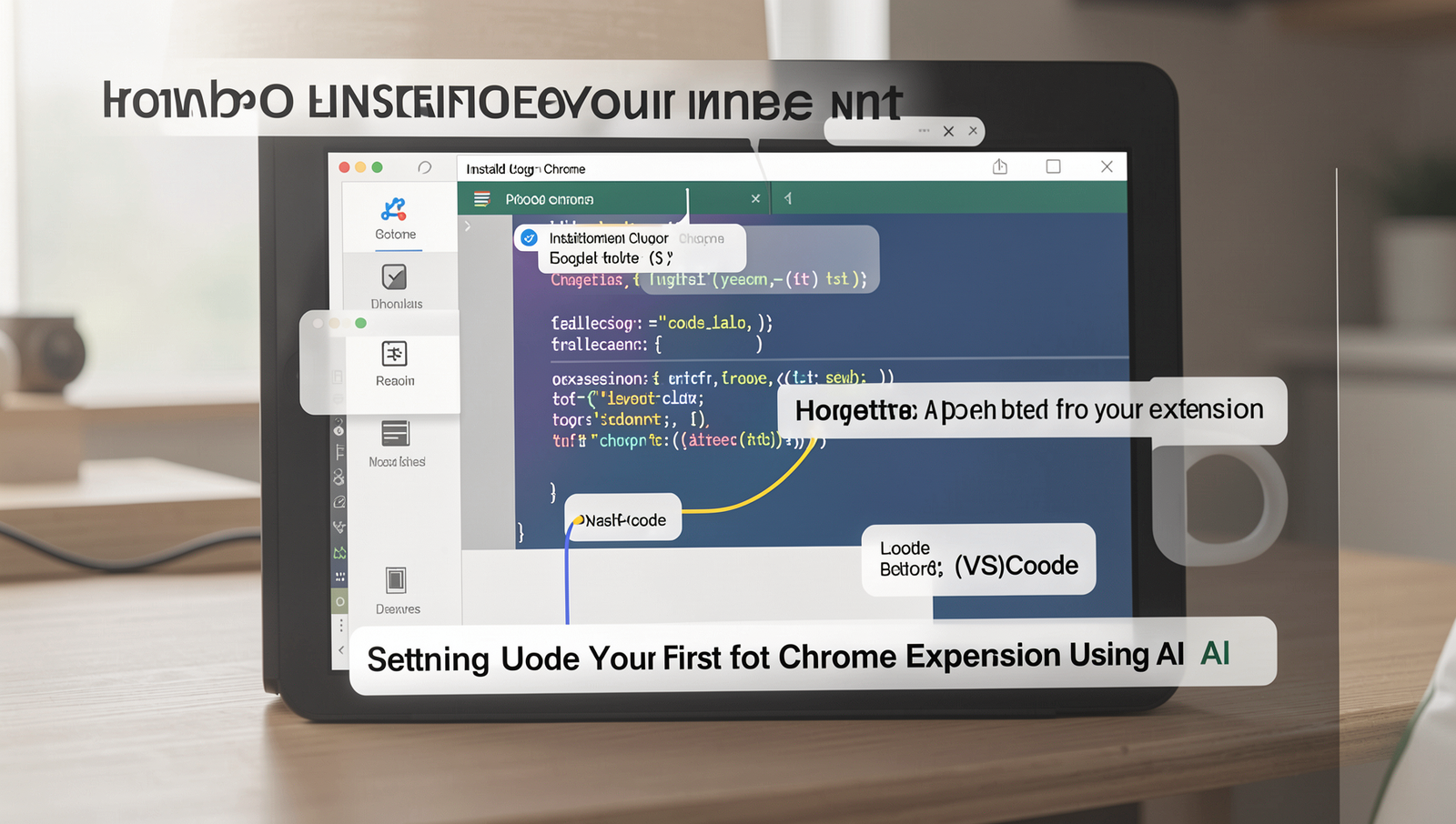1456x824 pixels.
Task: Click the share icon in the title bar
Action: click(x=1000, y=166)
